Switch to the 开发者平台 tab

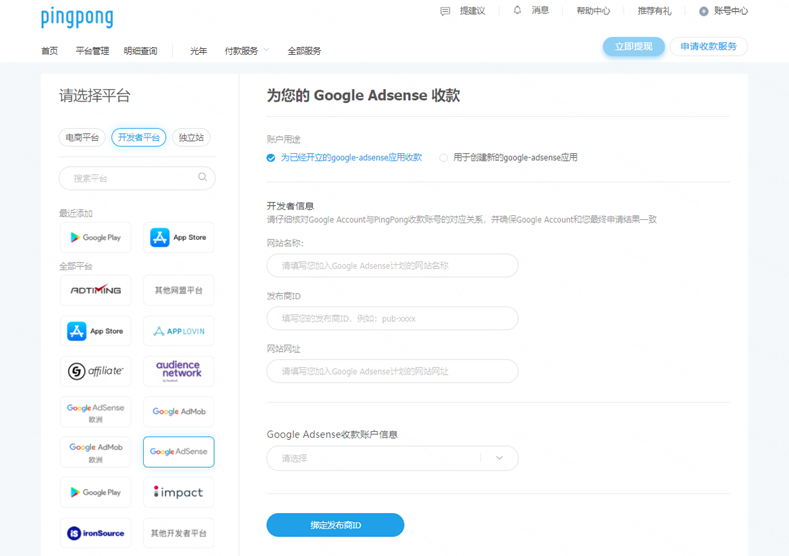click(139, 137)
